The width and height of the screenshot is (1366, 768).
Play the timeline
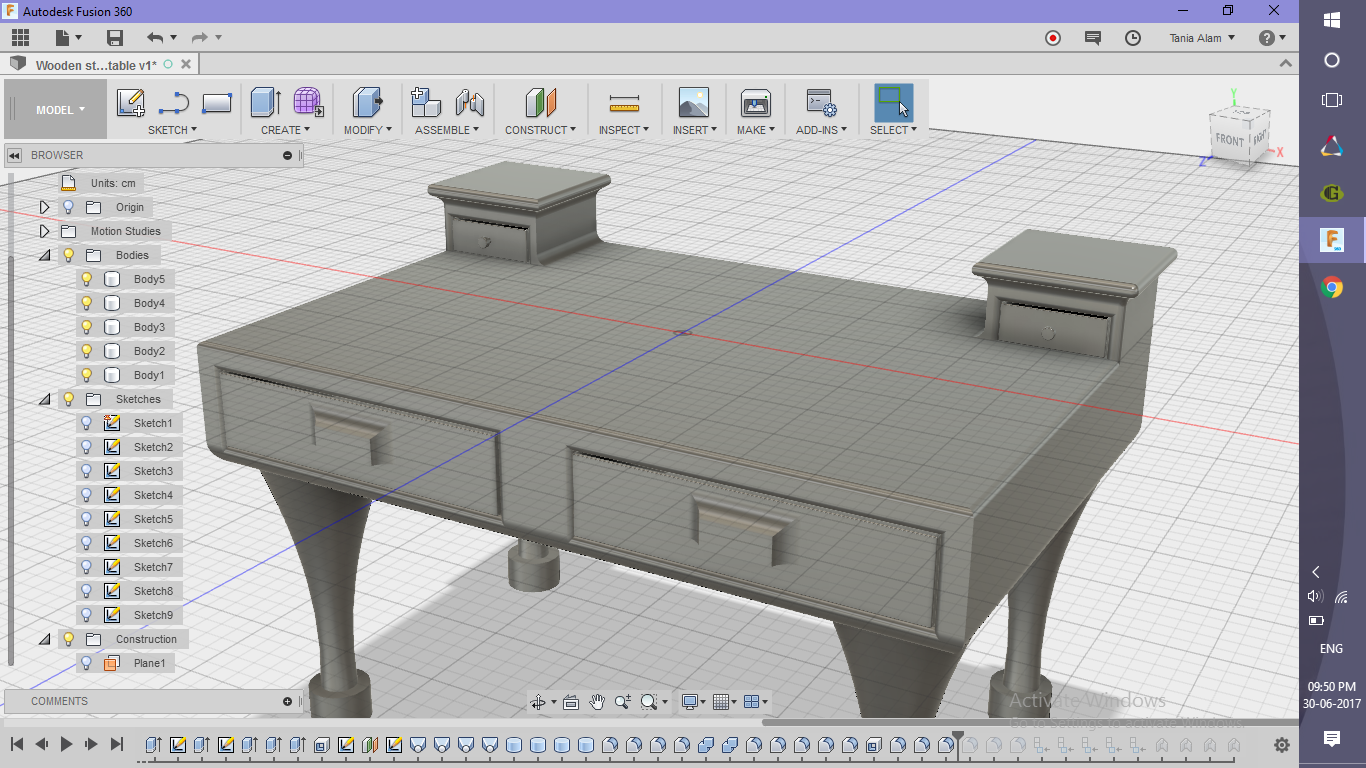tap(67, 744)
